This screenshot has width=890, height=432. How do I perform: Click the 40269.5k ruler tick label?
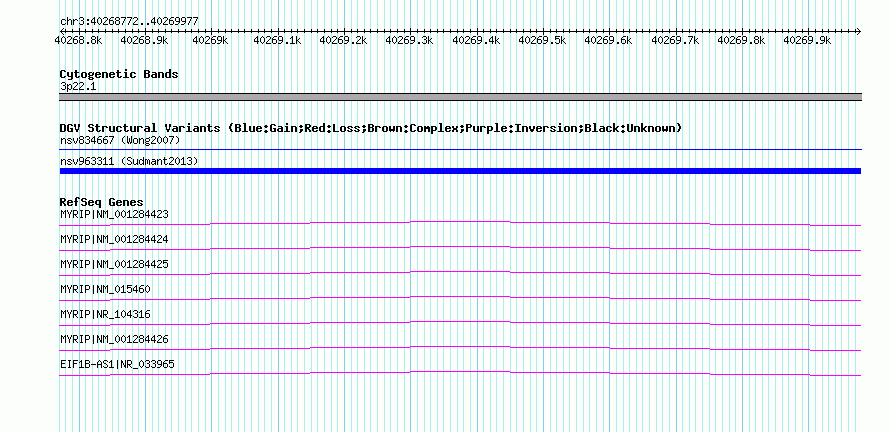point(543,40)
